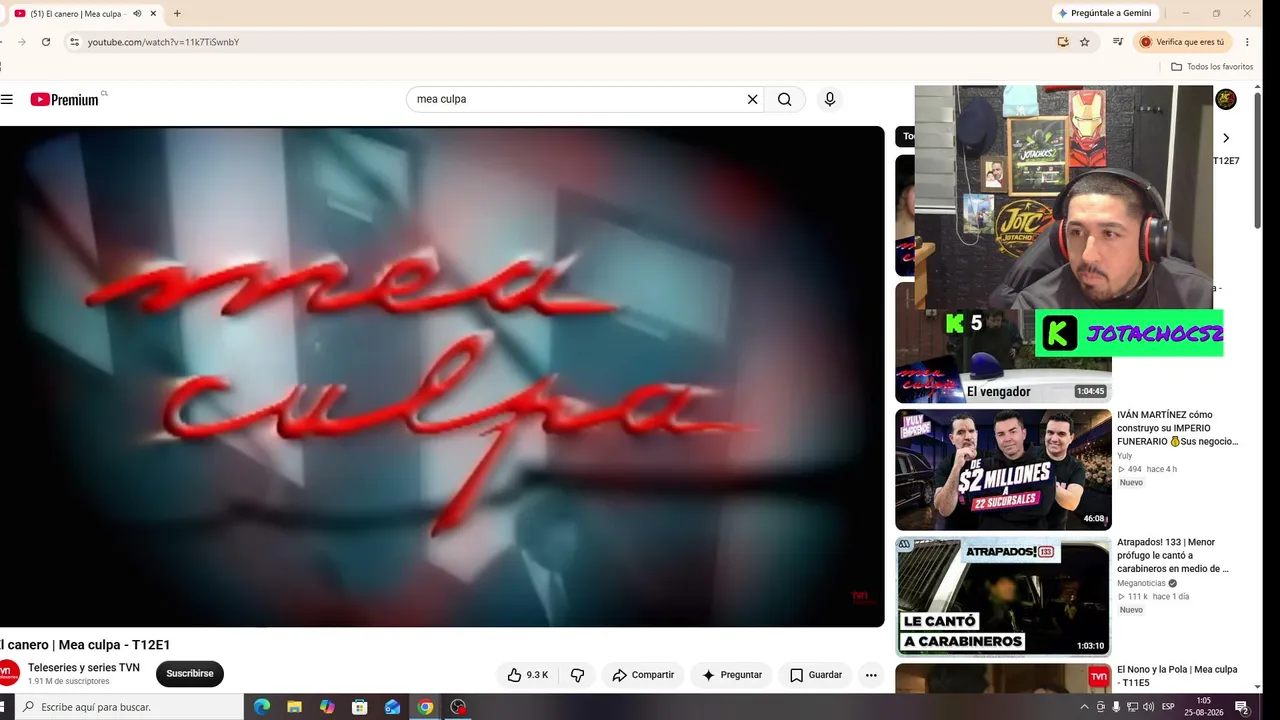This screenshot has height=720, width=1280.
Task: Open the OBS Studio taskbar icon
Action: 458,707
